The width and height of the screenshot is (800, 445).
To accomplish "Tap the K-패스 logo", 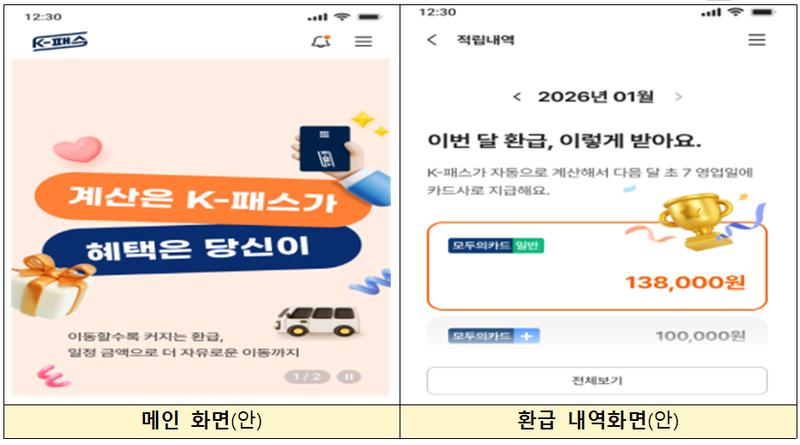I will 60,41.
